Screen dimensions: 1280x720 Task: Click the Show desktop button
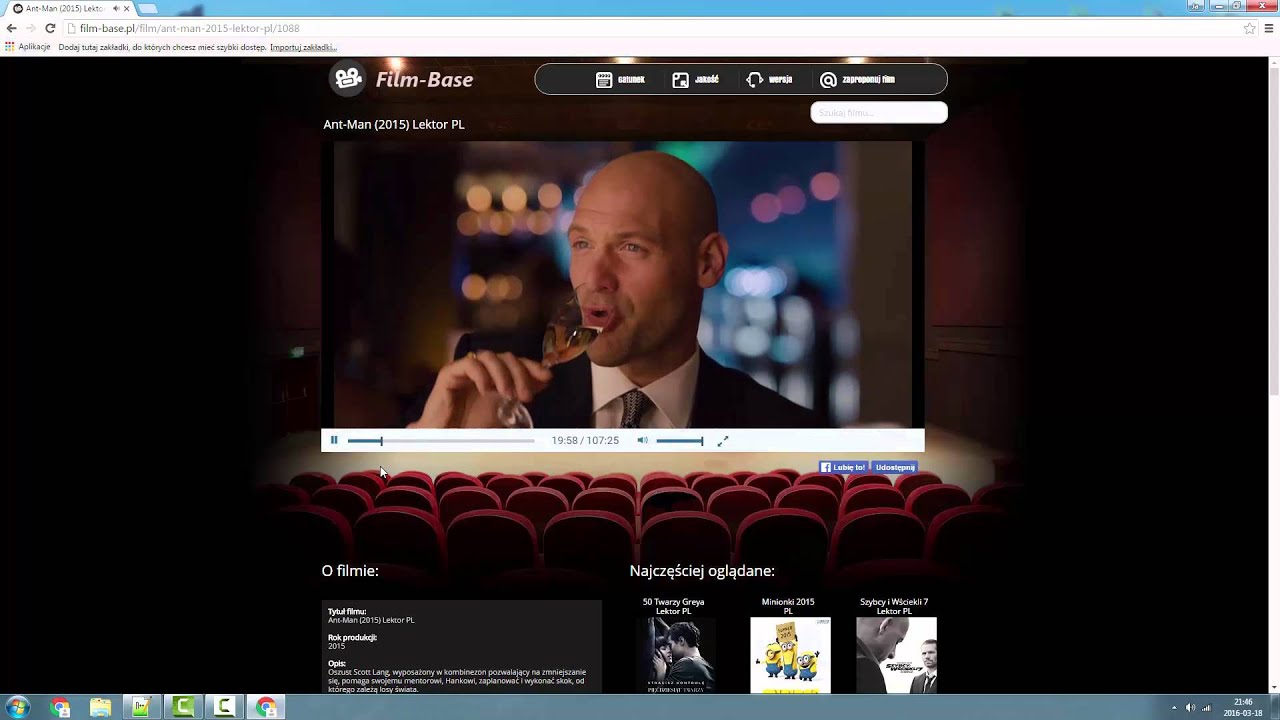pos(1274,707)
